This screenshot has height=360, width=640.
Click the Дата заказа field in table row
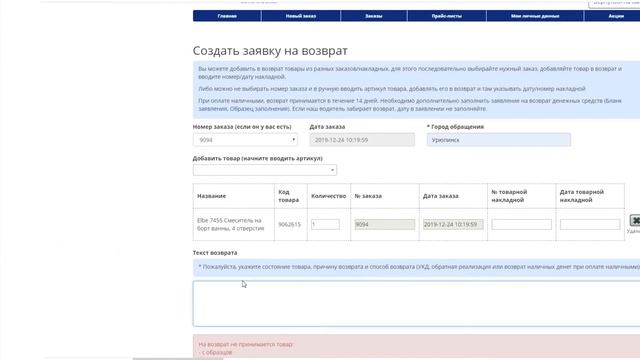point(453,224)
